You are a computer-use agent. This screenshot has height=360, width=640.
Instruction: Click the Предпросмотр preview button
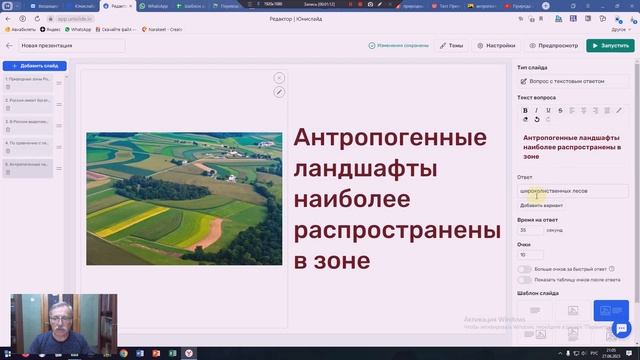pos(554,46)
